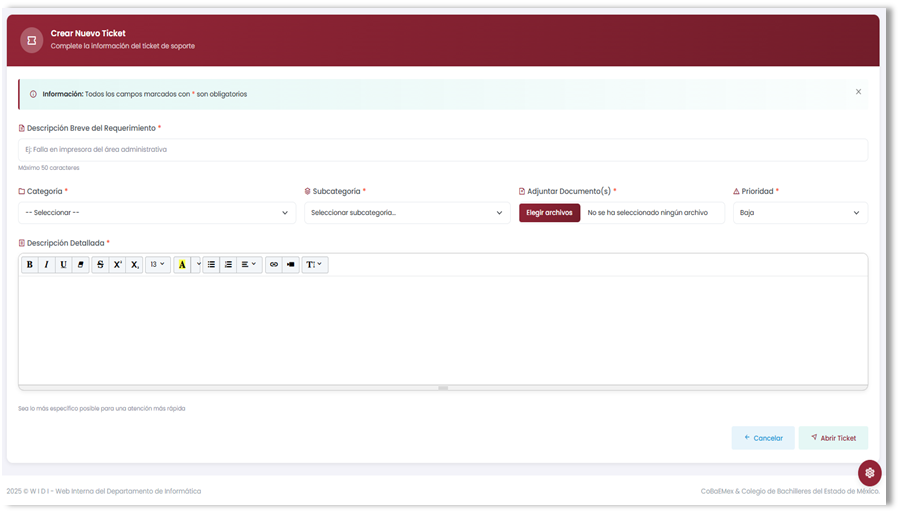Click the superscript icon

pos(117,265)
